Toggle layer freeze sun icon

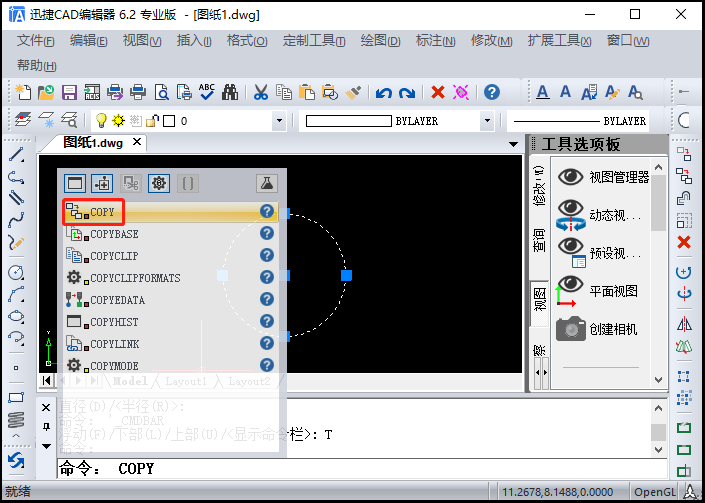click(x=118, y=120)
